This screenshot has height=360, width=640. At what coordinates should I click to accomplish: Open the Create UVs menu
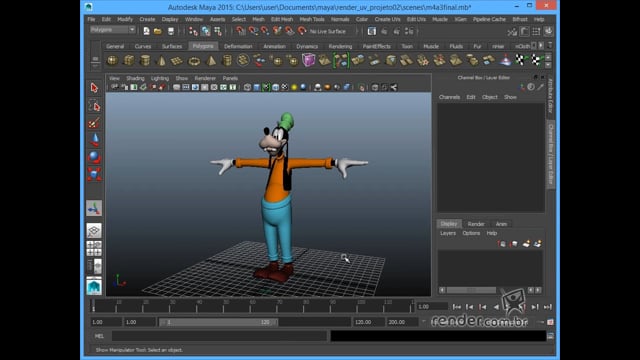[387, 19]
